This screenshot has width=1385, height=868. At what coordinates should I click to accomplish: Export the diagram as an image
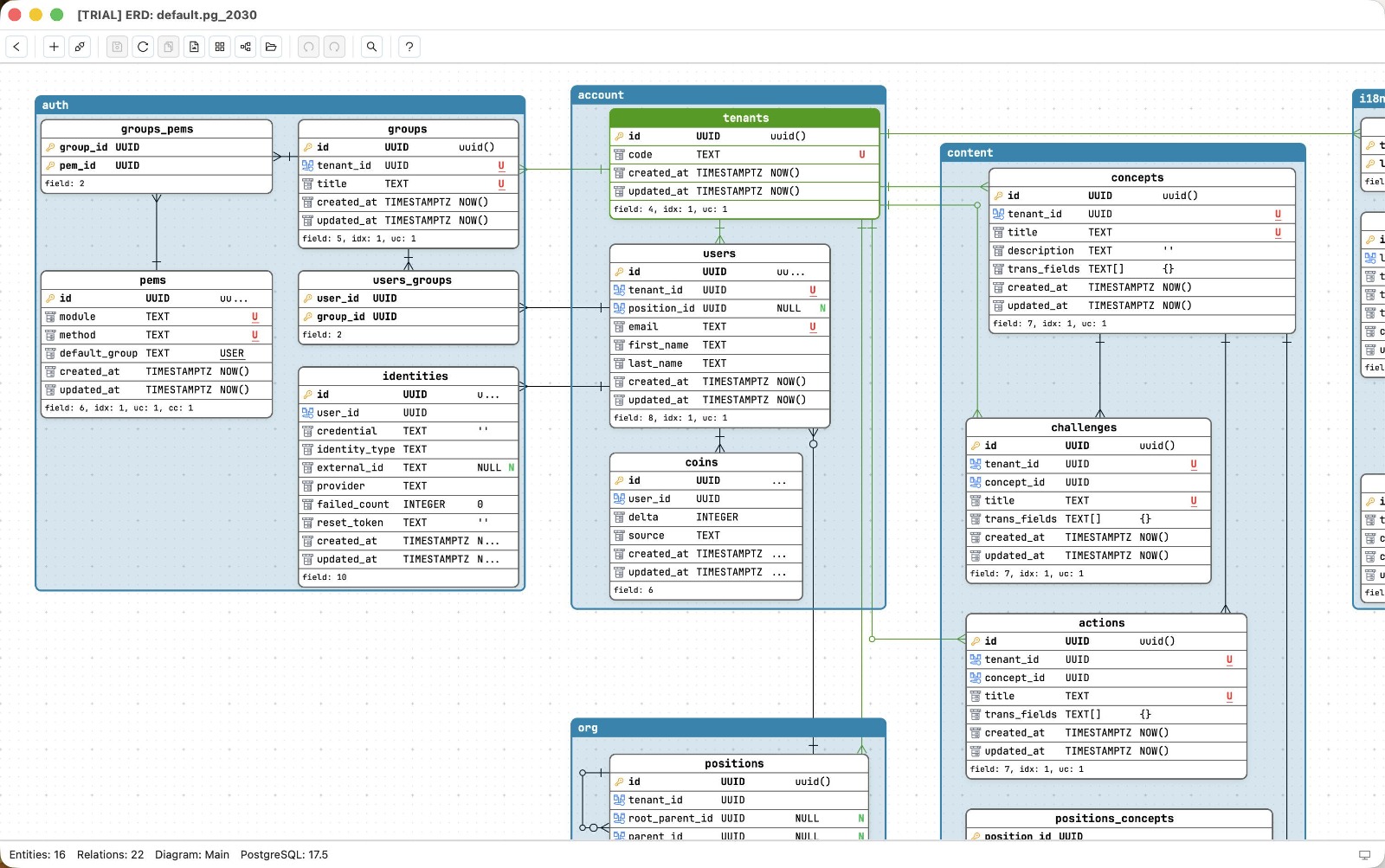click(x=194, y=47)
